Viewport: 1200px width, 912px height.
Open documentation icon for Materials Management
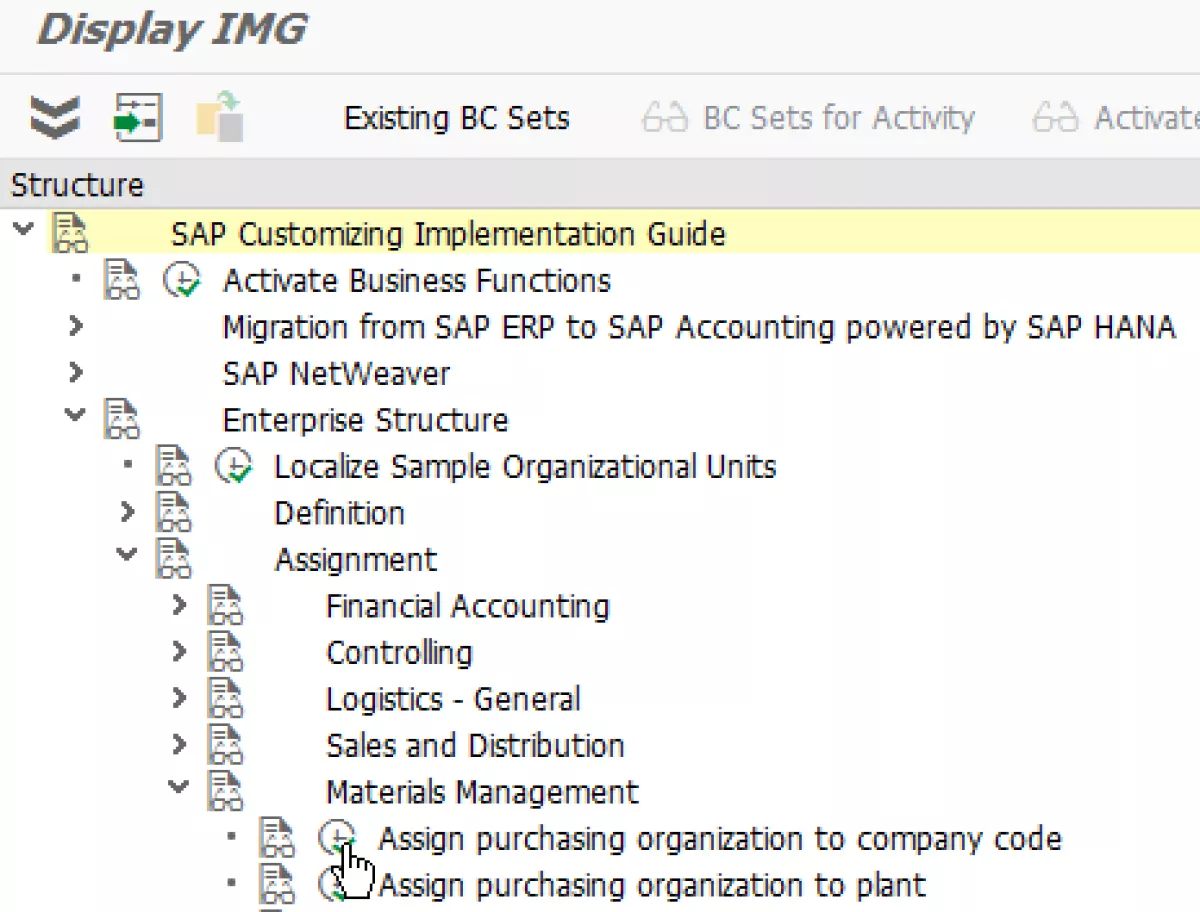(x=225, y=792)
